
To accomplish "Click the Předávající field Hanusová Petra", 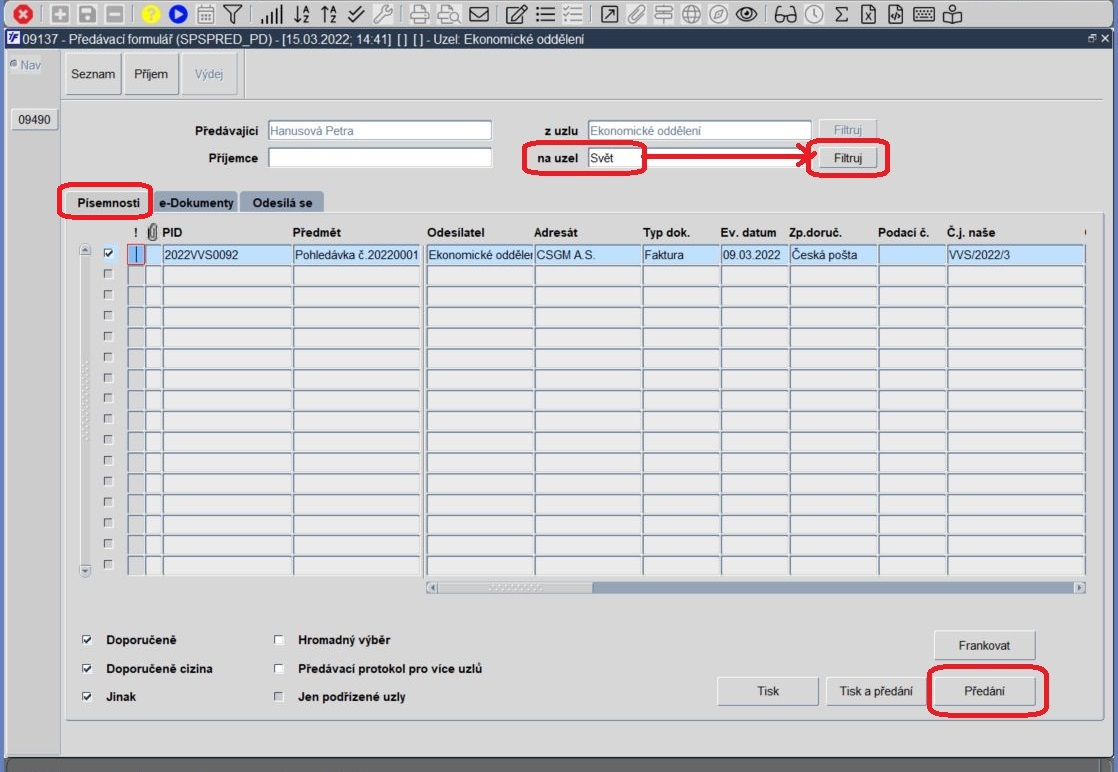I will point(380,130).
